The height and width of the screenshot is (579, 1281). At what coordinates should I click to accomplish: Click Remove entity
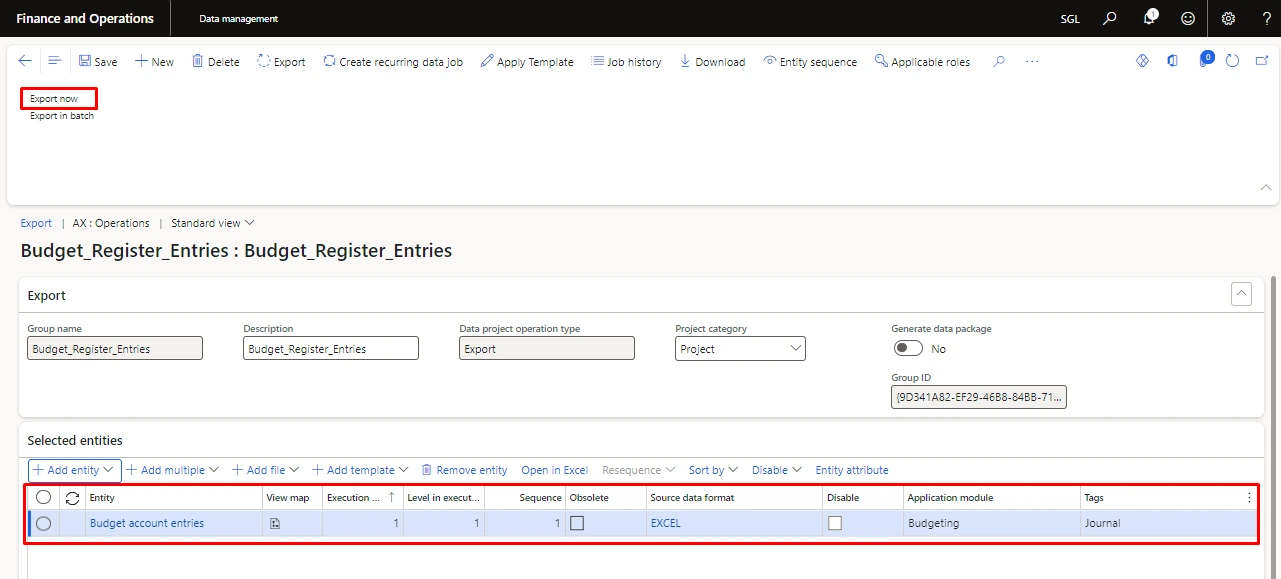click(464, 470)
